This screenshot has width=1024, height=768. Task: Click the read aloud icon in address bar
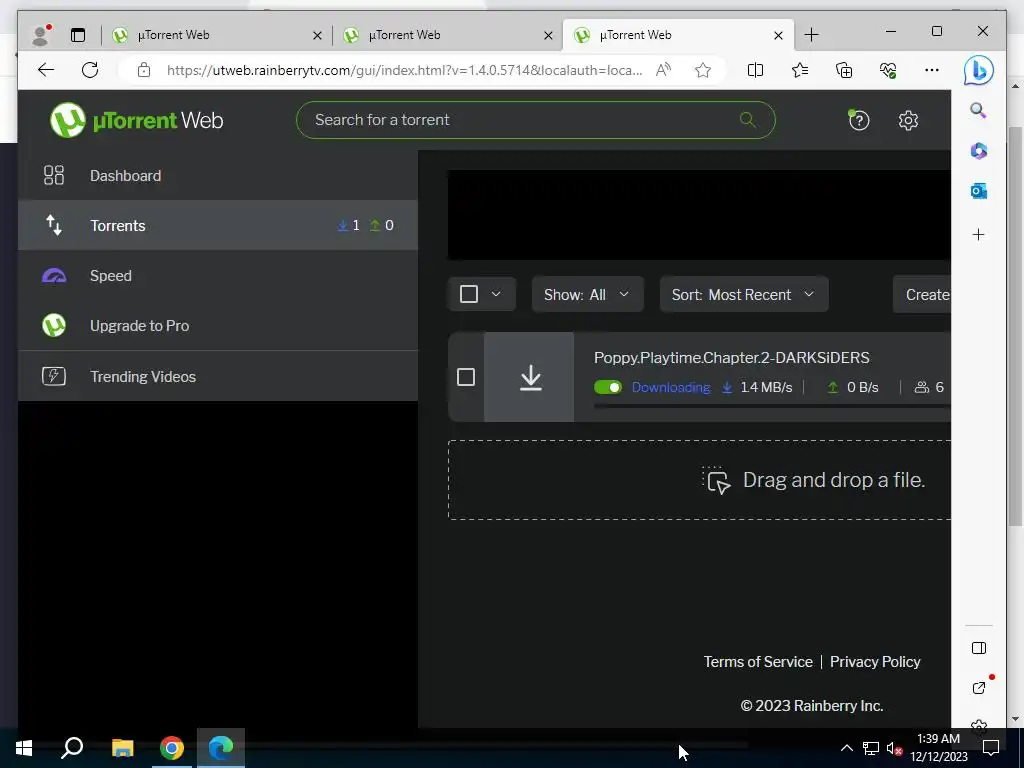coord(663,70)
